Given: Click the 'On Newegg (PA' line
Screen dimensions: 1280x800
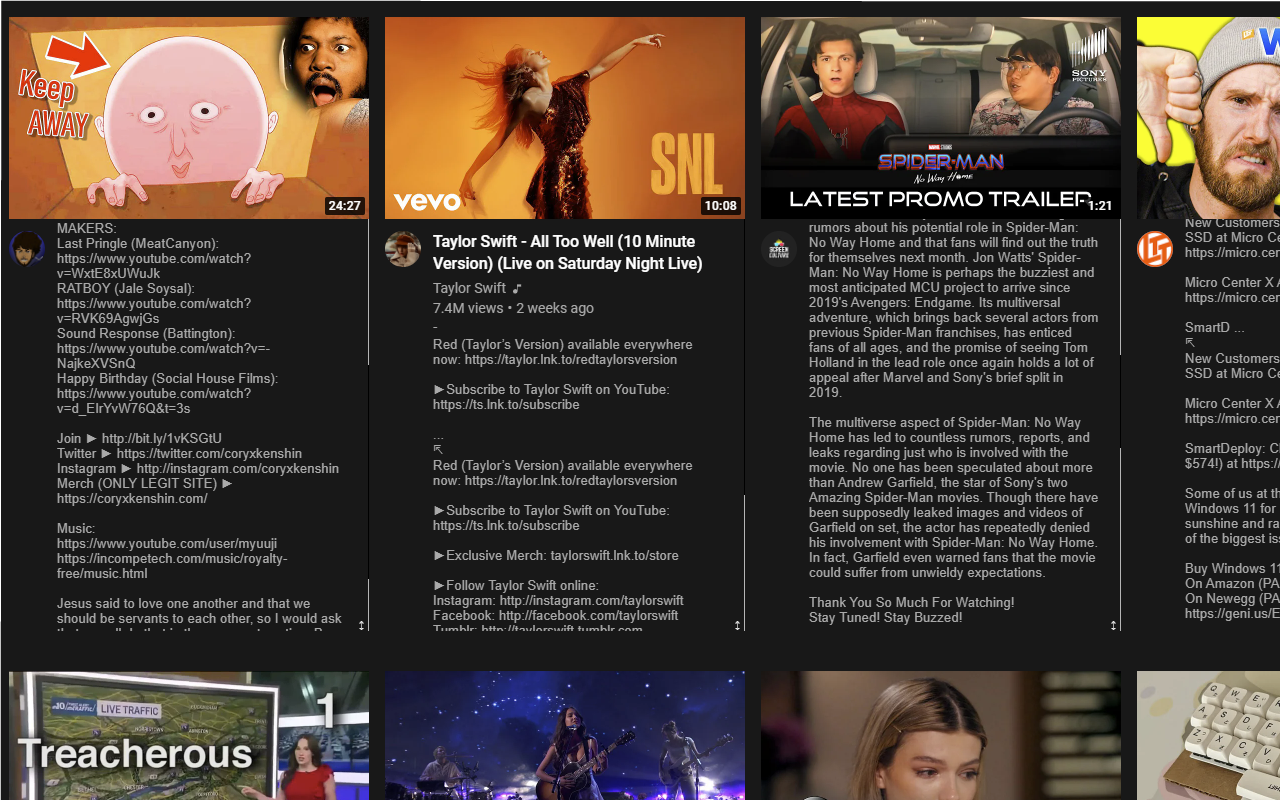Looking at the screenshot, I should coord(1232,598).
